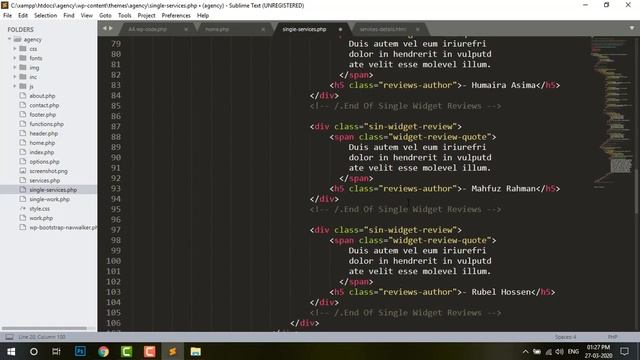This screenshot has height=360, width=640.
Task: Open about.php in sidebar
Action: tap(42, 96)
